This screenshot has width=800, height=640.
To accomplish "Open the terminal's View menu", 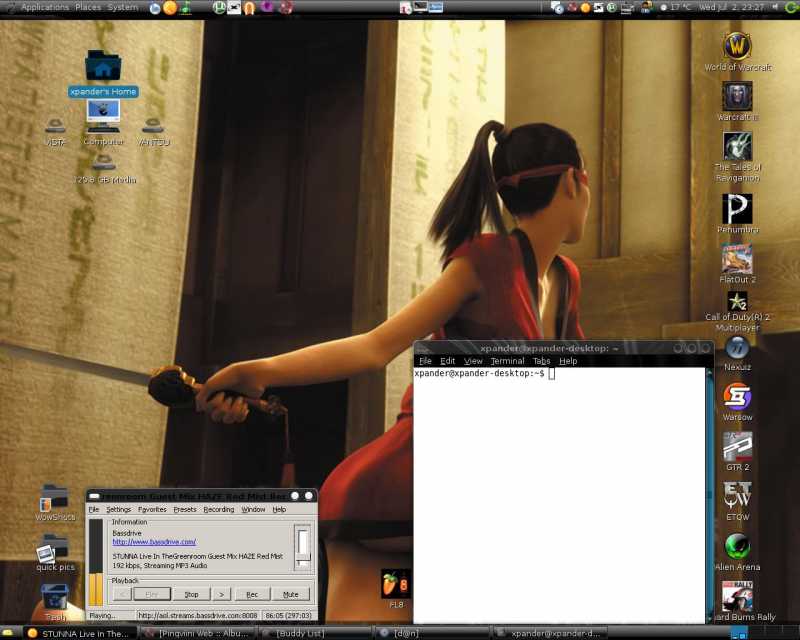I will pos(473,361).
